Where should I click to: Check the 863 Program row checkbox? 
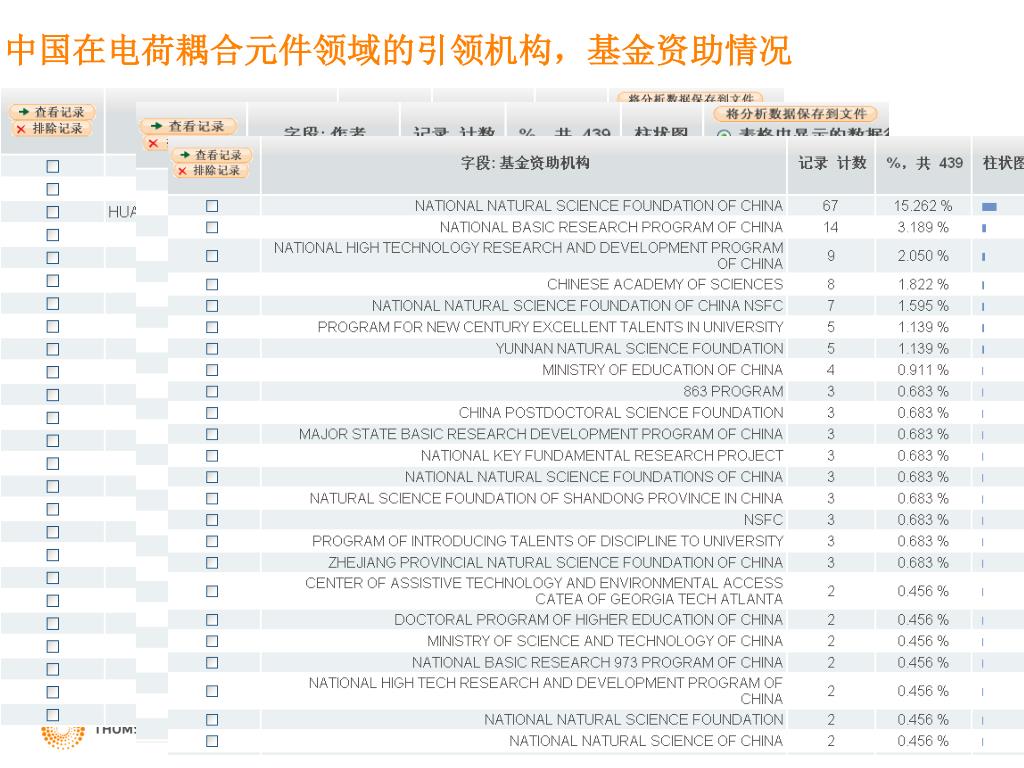(x=212, y=392)
